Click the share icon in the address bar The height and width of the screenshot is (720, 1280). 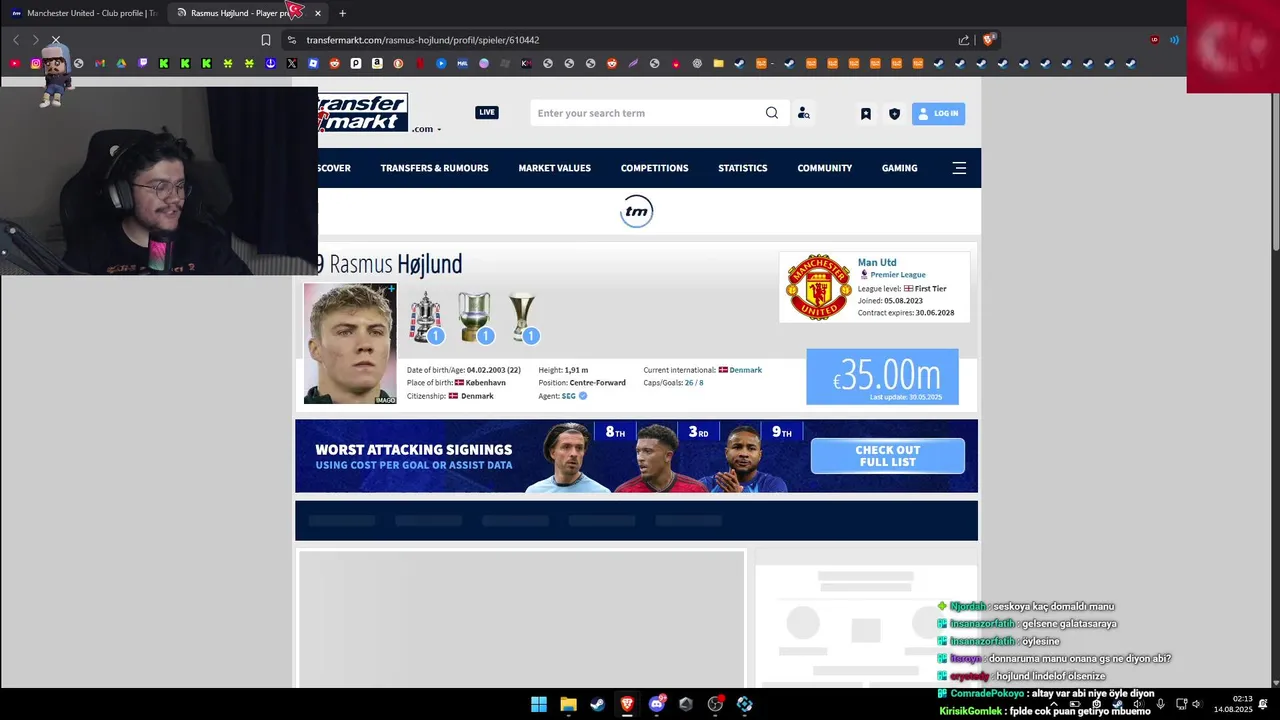[x=964, y=40]
